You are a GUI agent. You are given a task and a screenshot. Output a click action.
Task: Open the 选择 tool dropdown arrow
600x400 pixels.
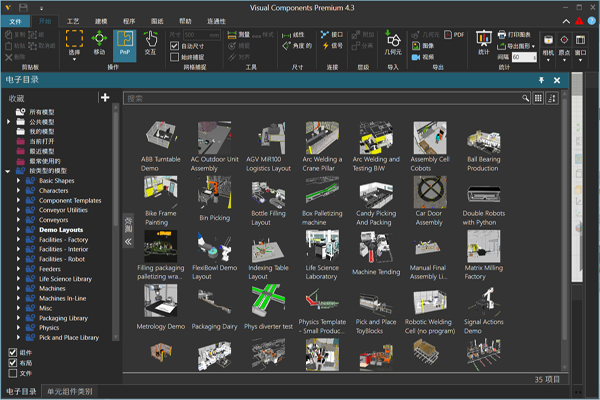74,59
